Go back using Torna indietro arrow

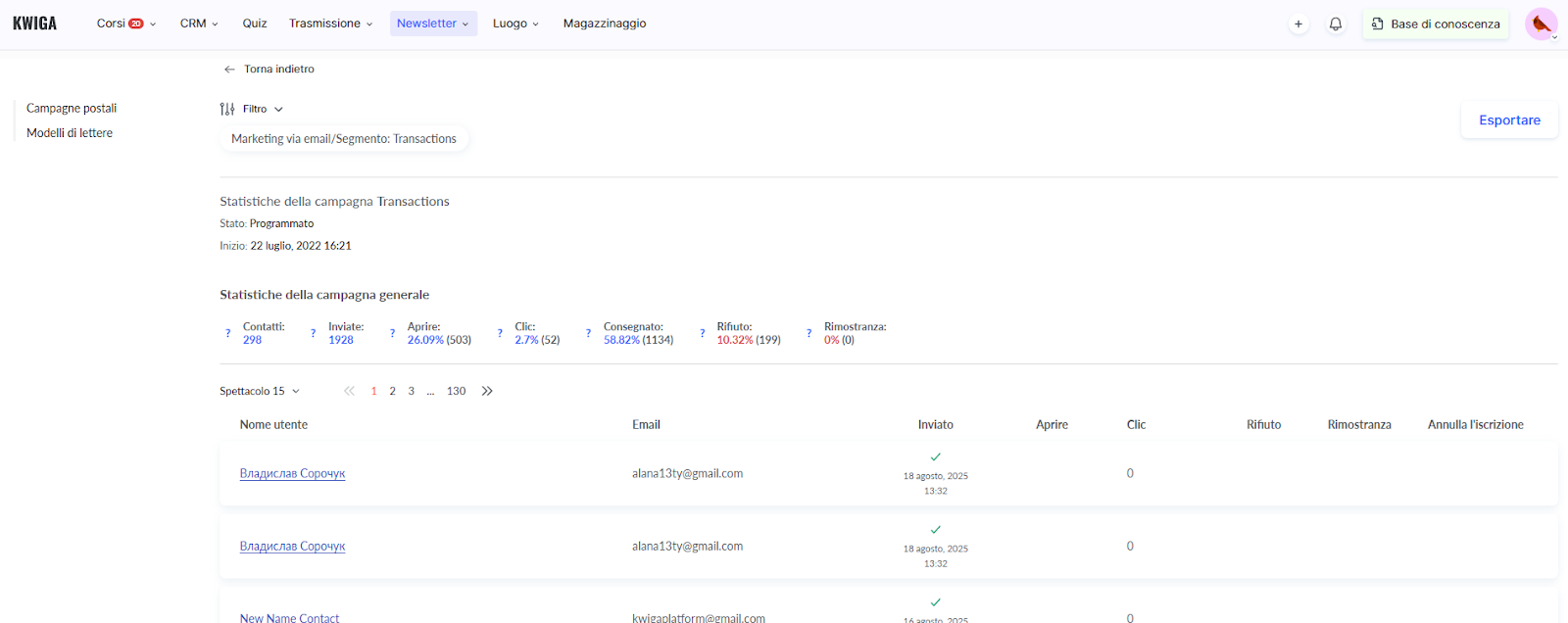(x=229, y=70)
